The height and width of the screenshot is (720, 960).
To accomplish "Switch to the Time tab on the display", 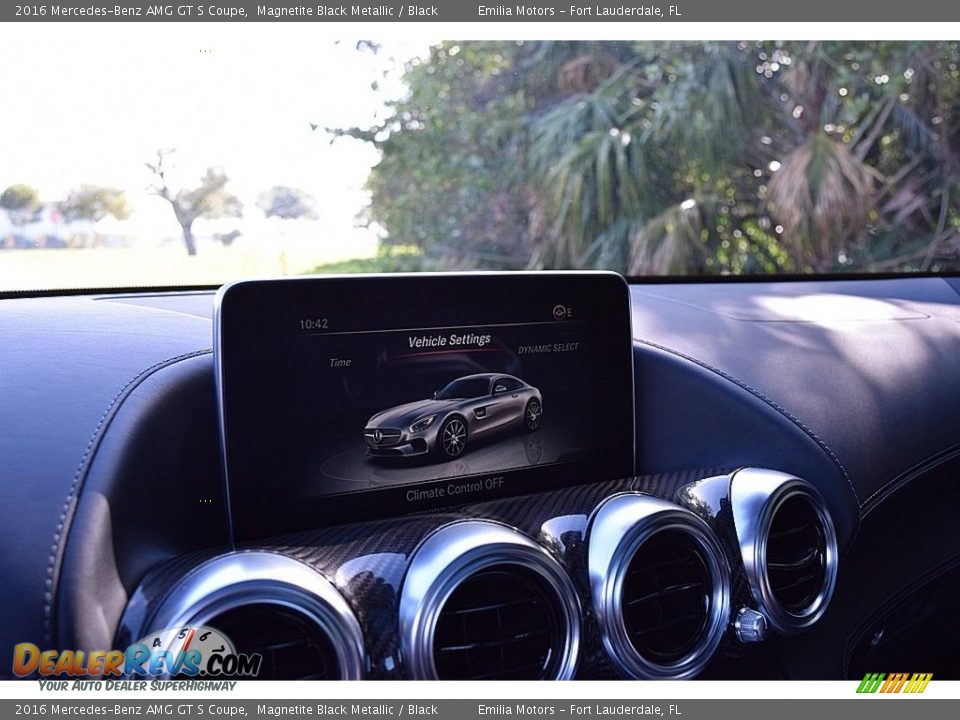I will (x=340, y=360).
